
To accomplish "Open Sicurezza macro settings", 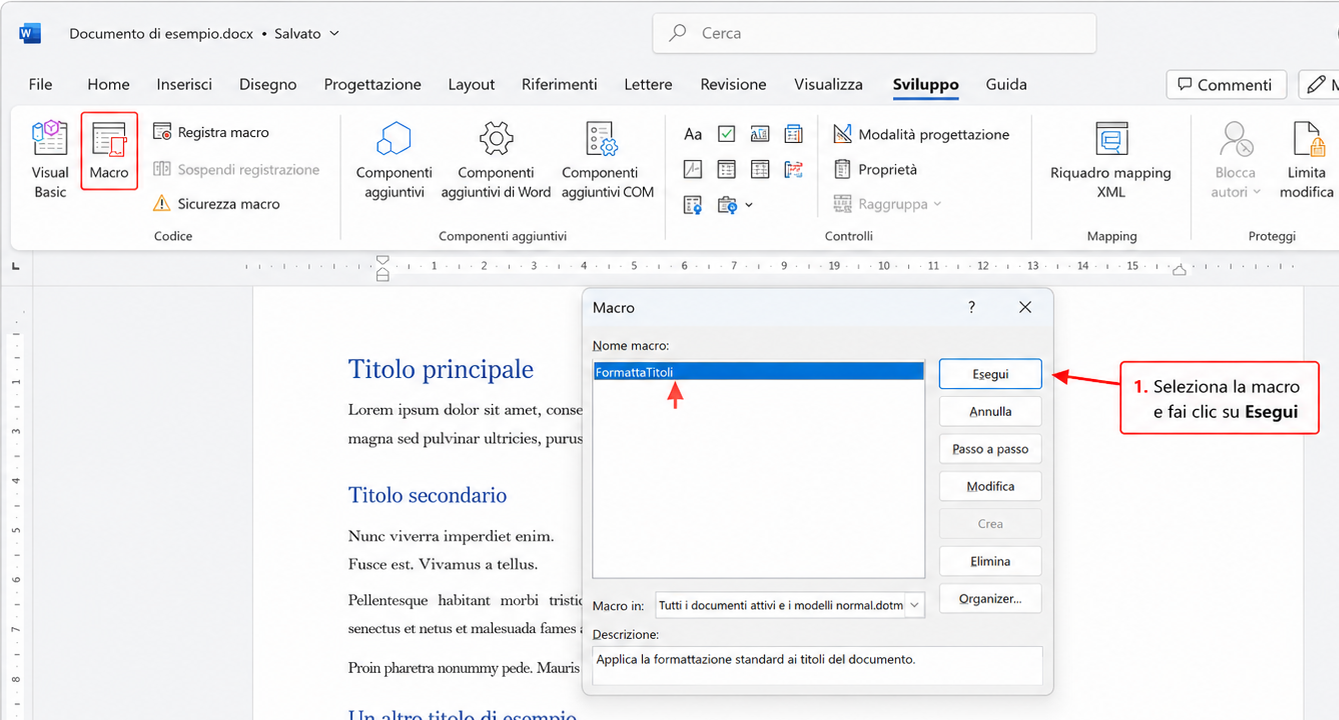I will point(217,204).
